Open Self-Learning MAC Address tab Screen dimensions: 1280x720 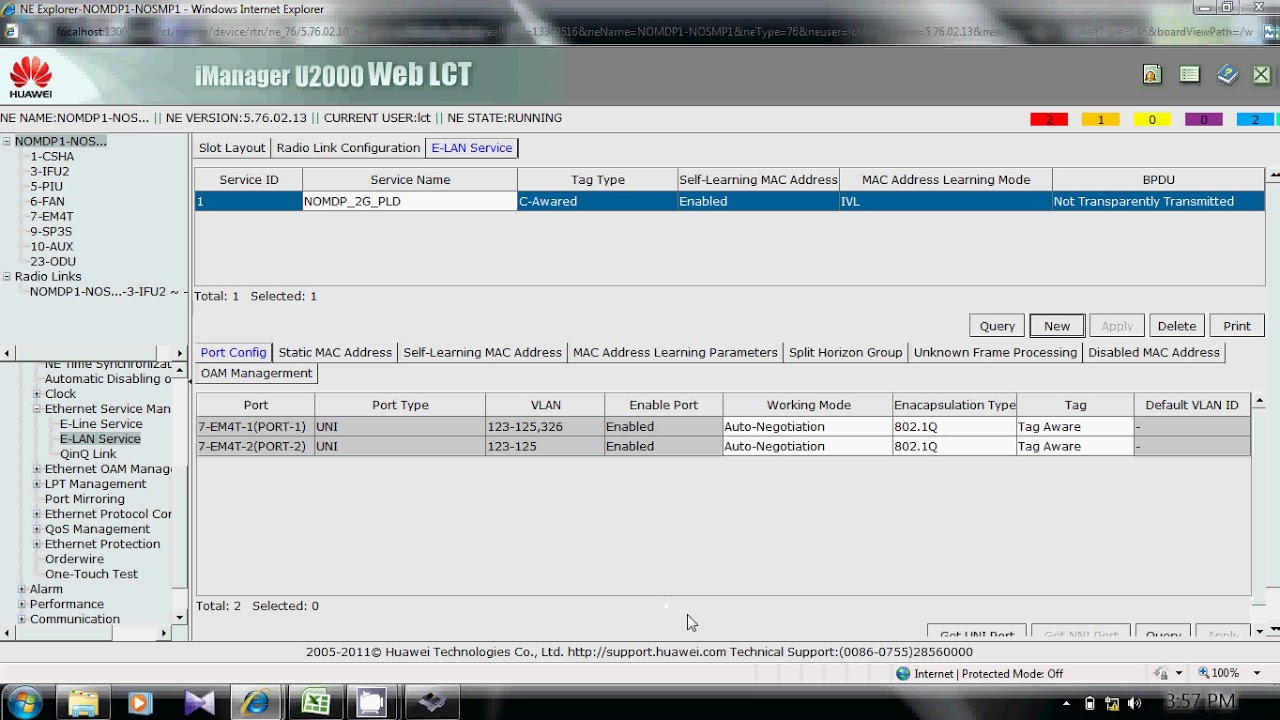482,352
